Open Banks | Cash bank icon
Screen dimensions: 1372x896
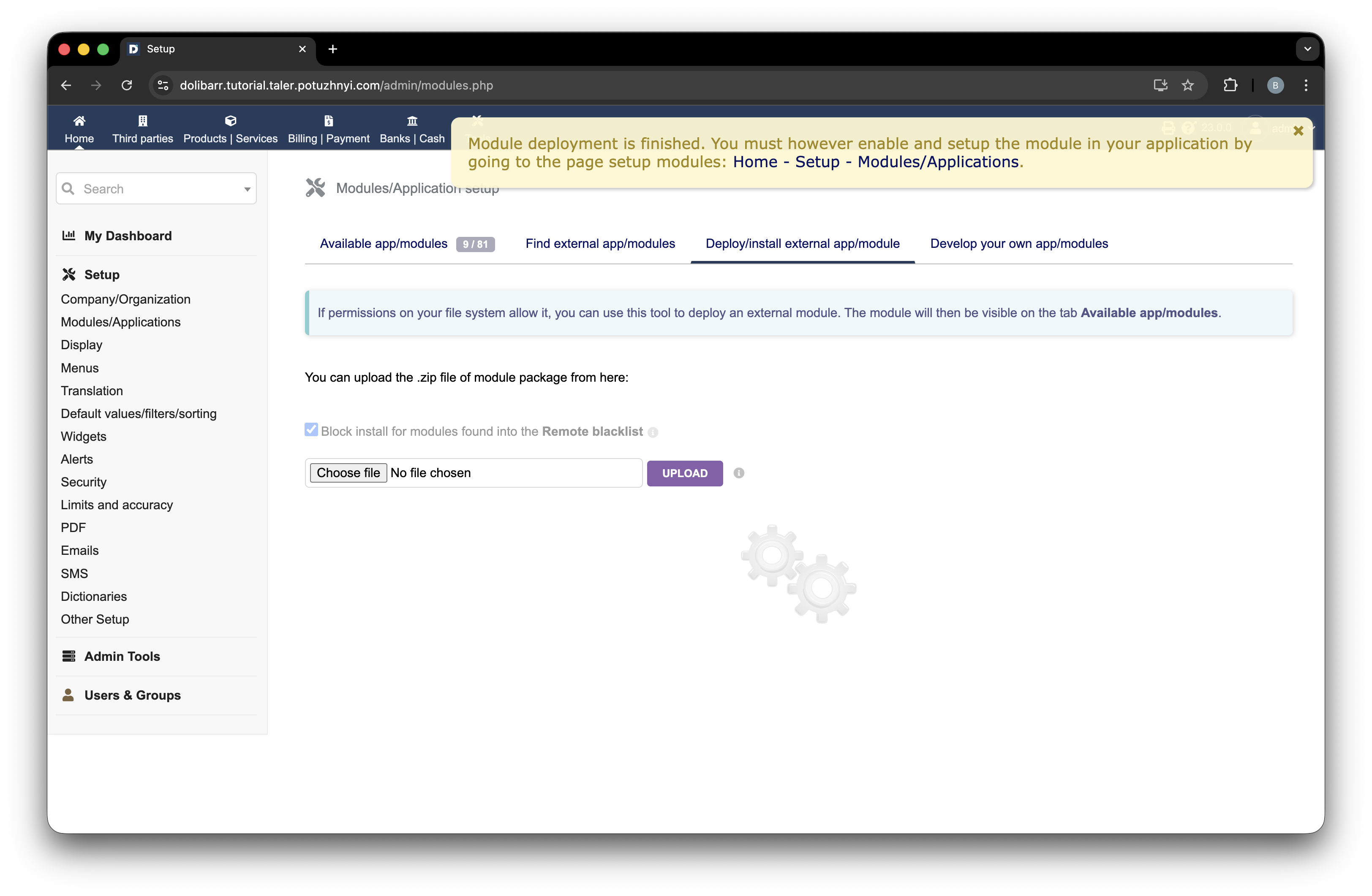click(x=411, y=121)
